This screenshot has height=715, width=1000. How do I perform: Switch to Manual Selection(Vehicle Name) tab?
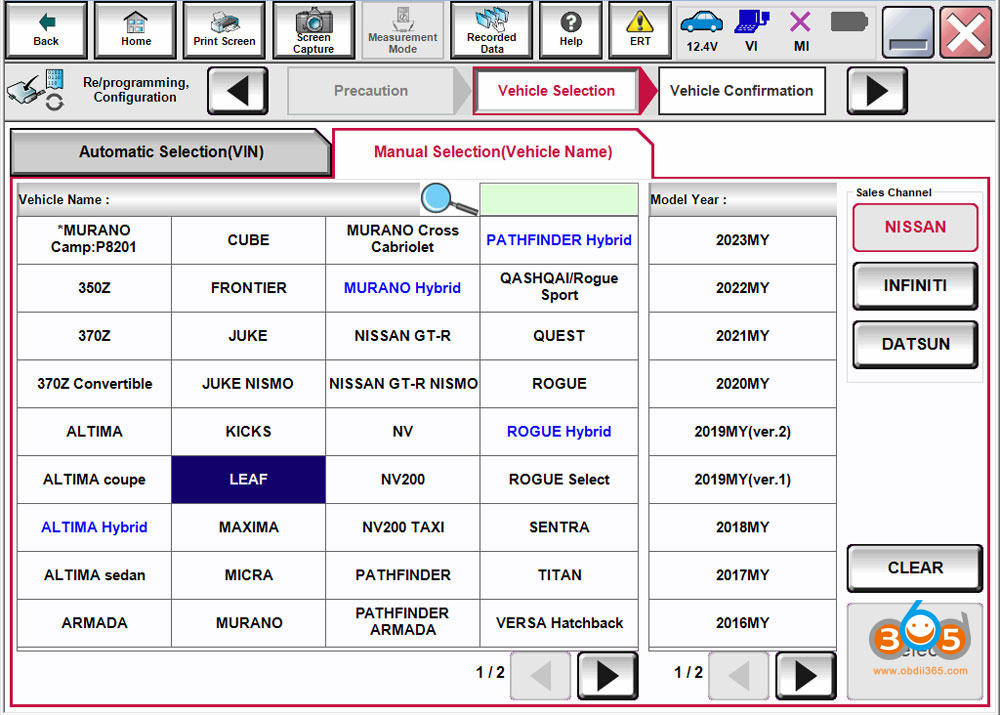(492, 152)
